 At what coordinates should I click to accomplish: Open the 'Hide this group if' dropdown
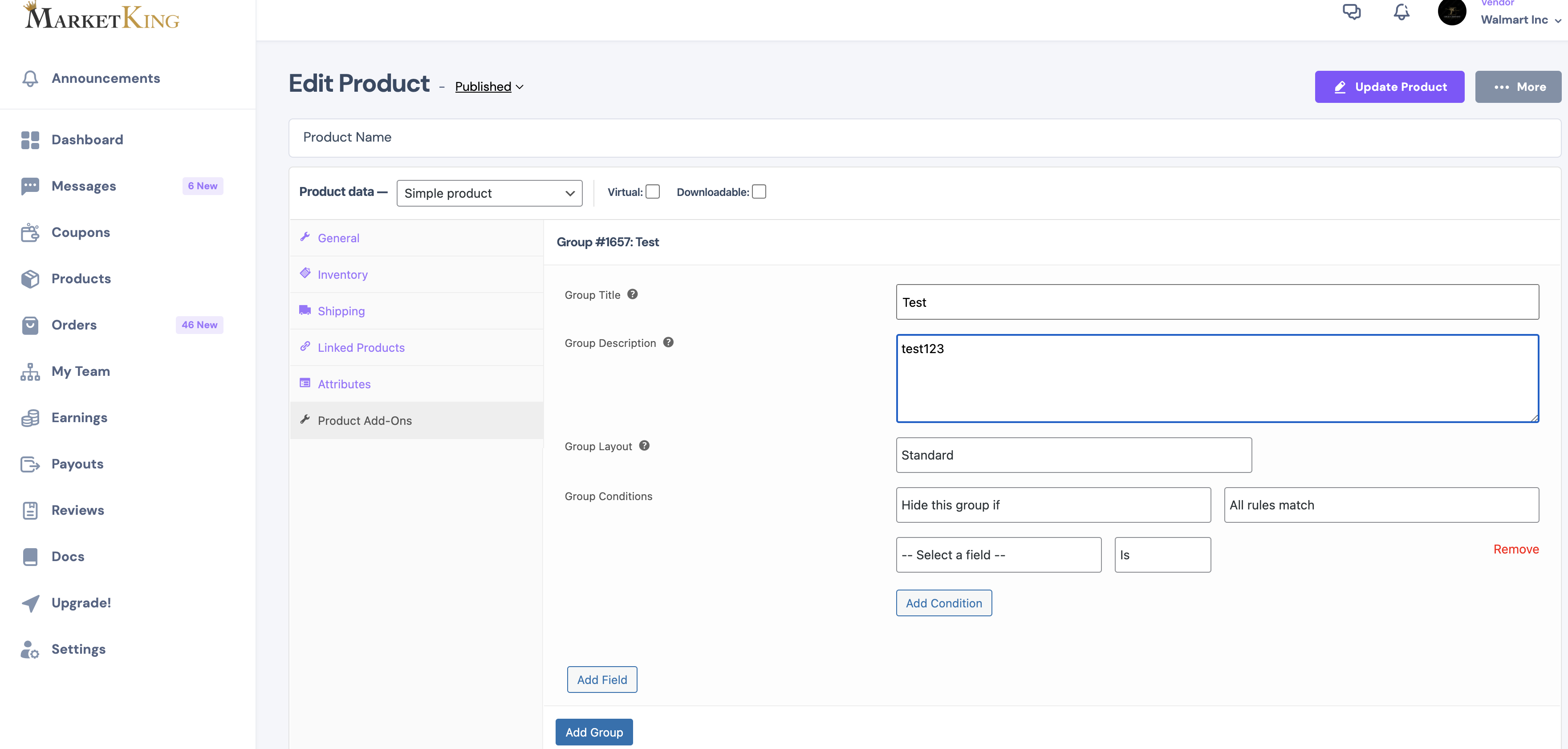coord(1053,505)
